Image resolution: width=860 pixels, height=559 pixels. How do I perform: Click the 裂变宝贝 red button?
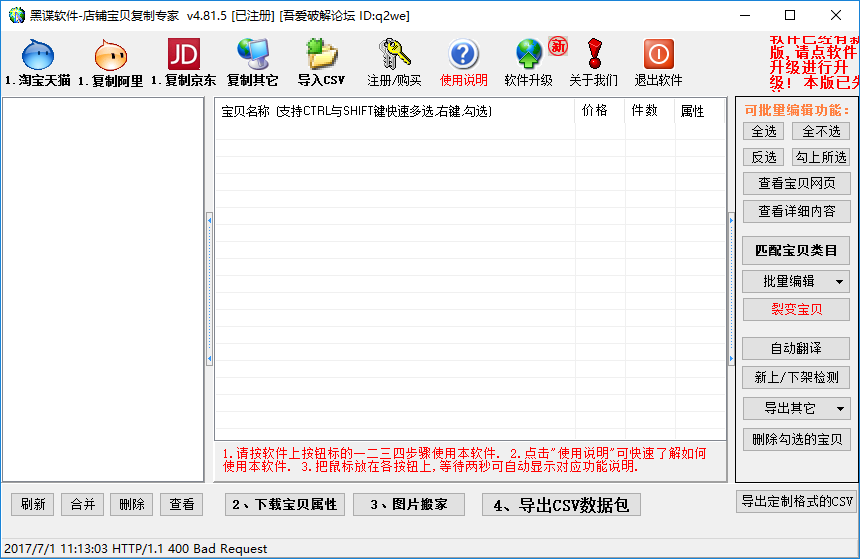(x=796, y=309)
